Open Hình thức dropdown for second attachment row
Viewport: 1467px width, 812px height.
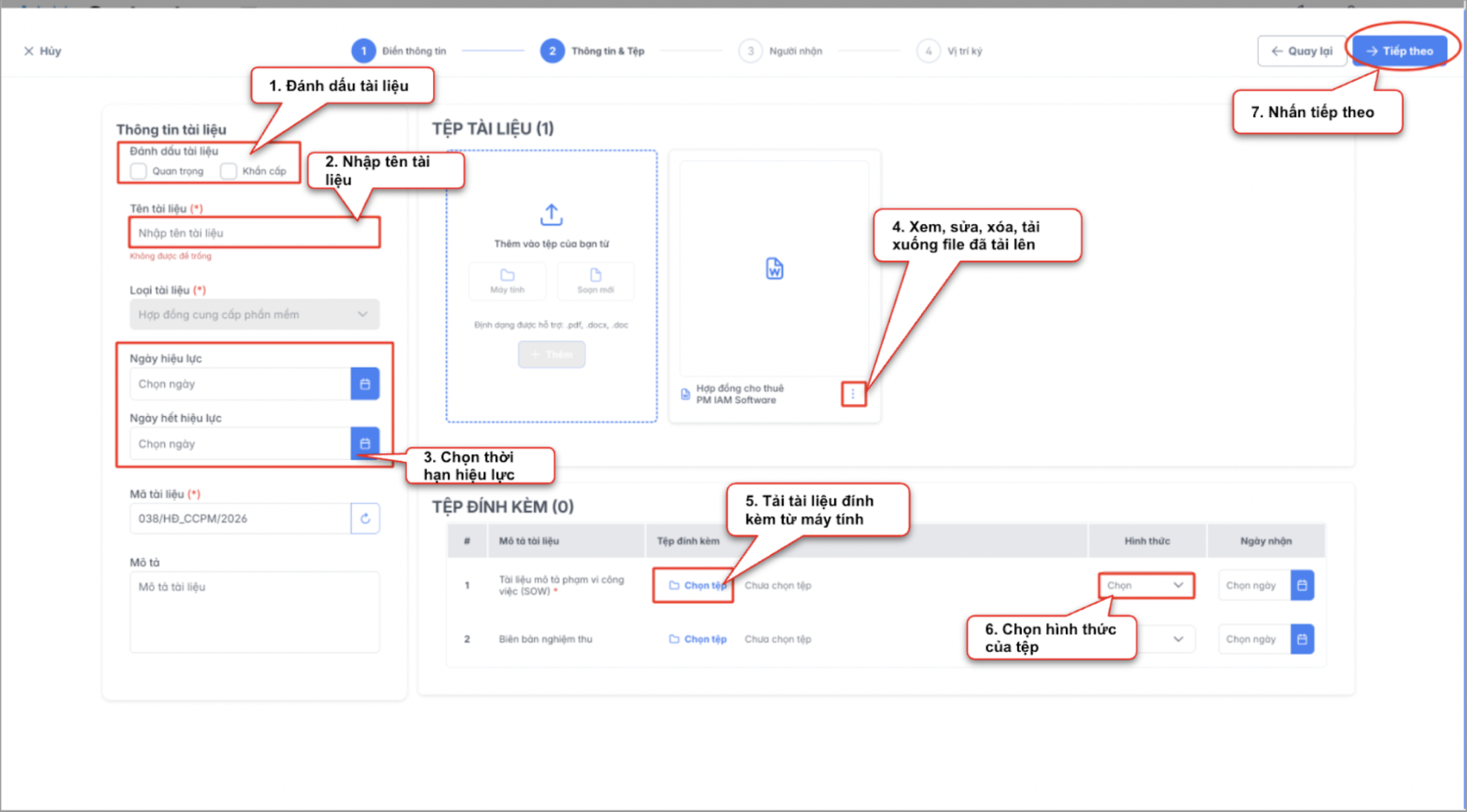pos(1176,639)
